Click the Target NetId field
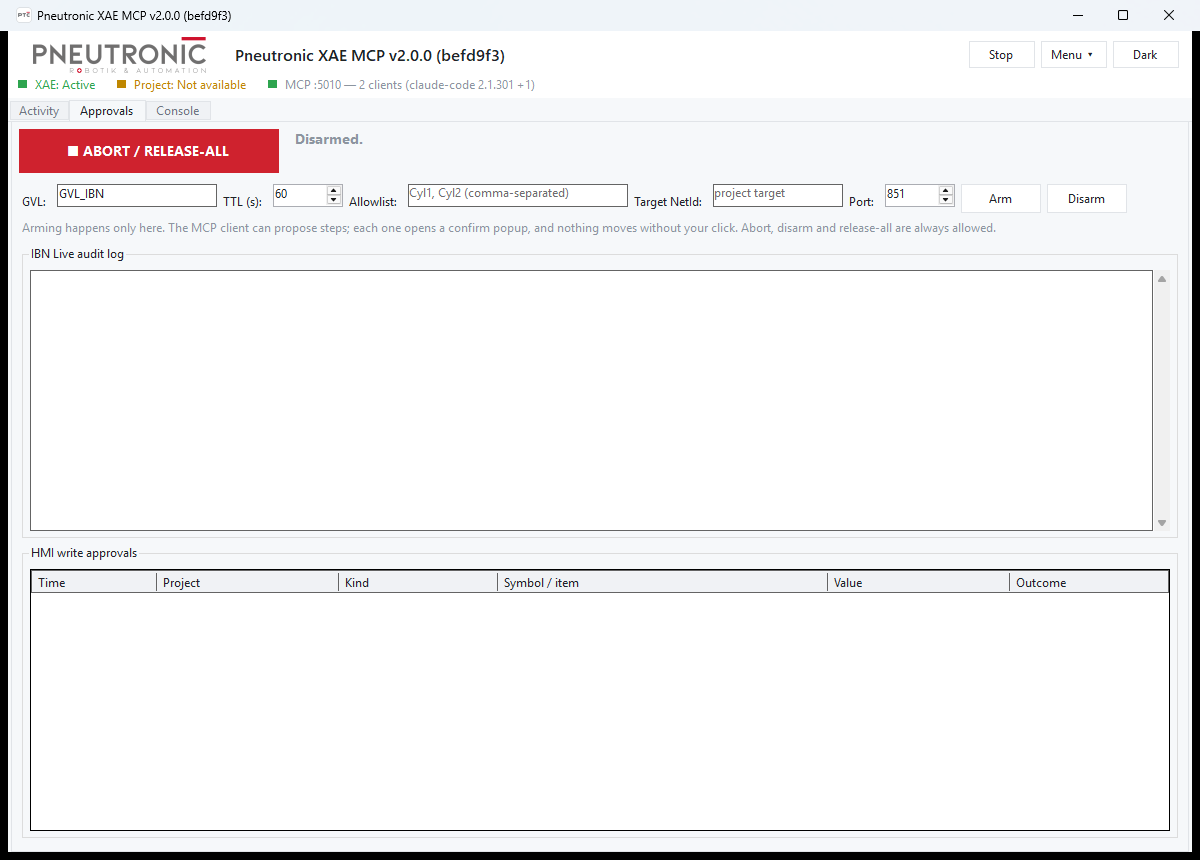The height and width of the screenshot is (860, 1200). coord(778,195)
